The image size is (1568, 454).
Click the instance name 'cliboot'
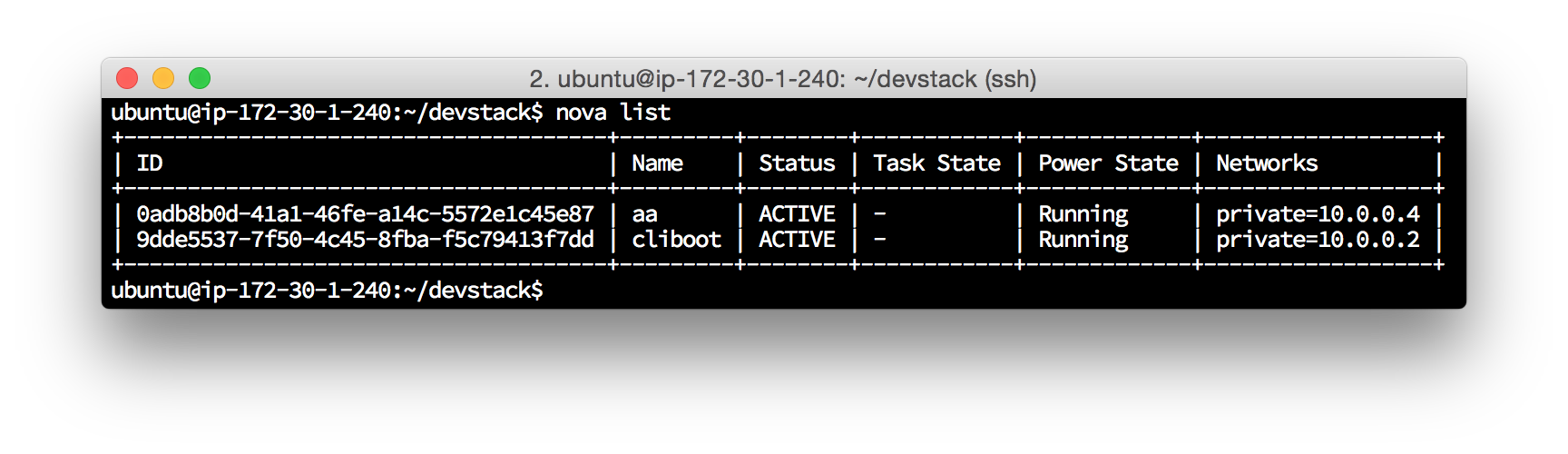pyautogui.click(x=676, y=240)
